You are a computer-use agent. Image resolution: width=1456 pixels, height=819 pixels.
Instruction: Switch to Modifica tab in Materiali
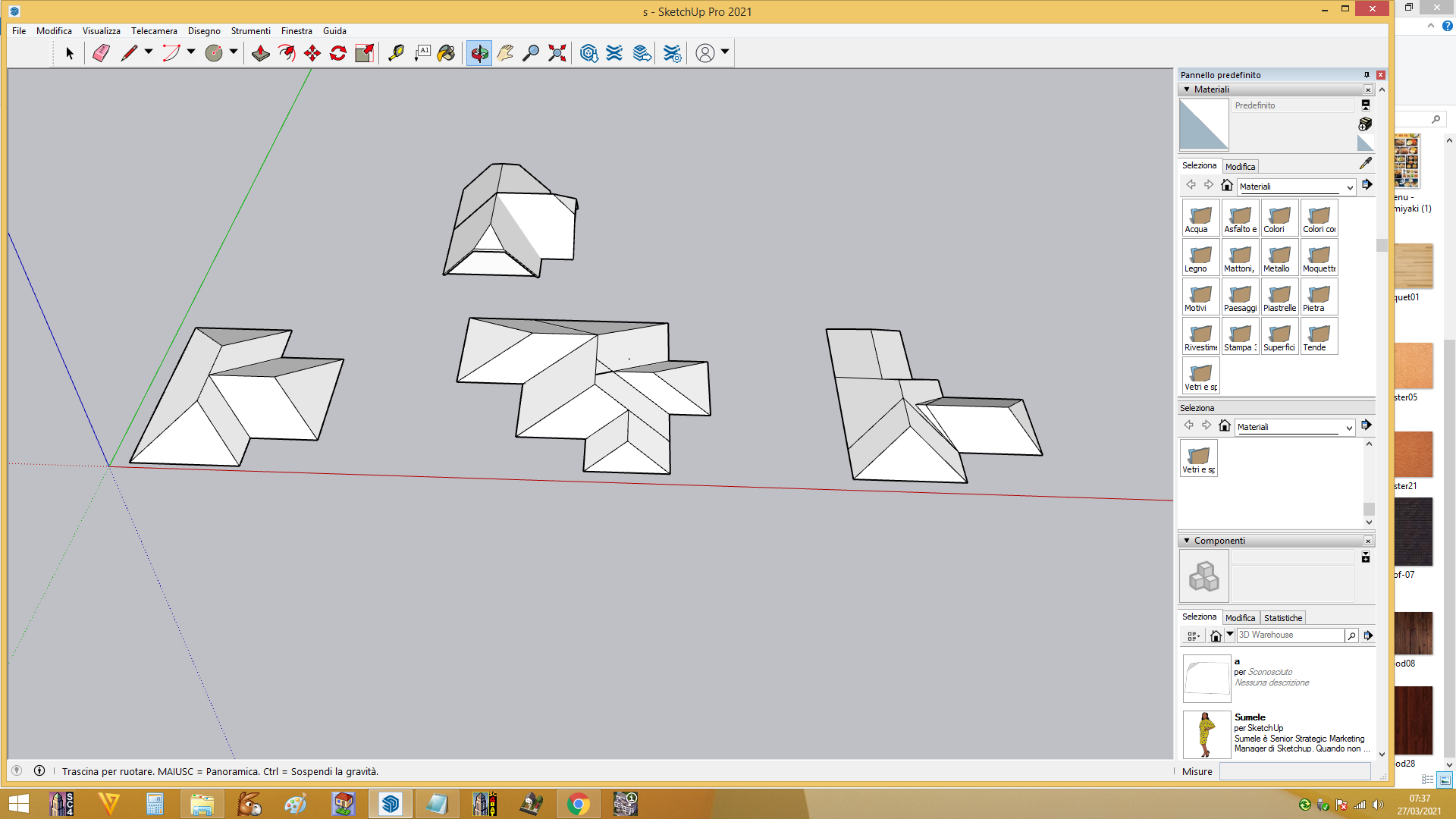pos(1240,167)
